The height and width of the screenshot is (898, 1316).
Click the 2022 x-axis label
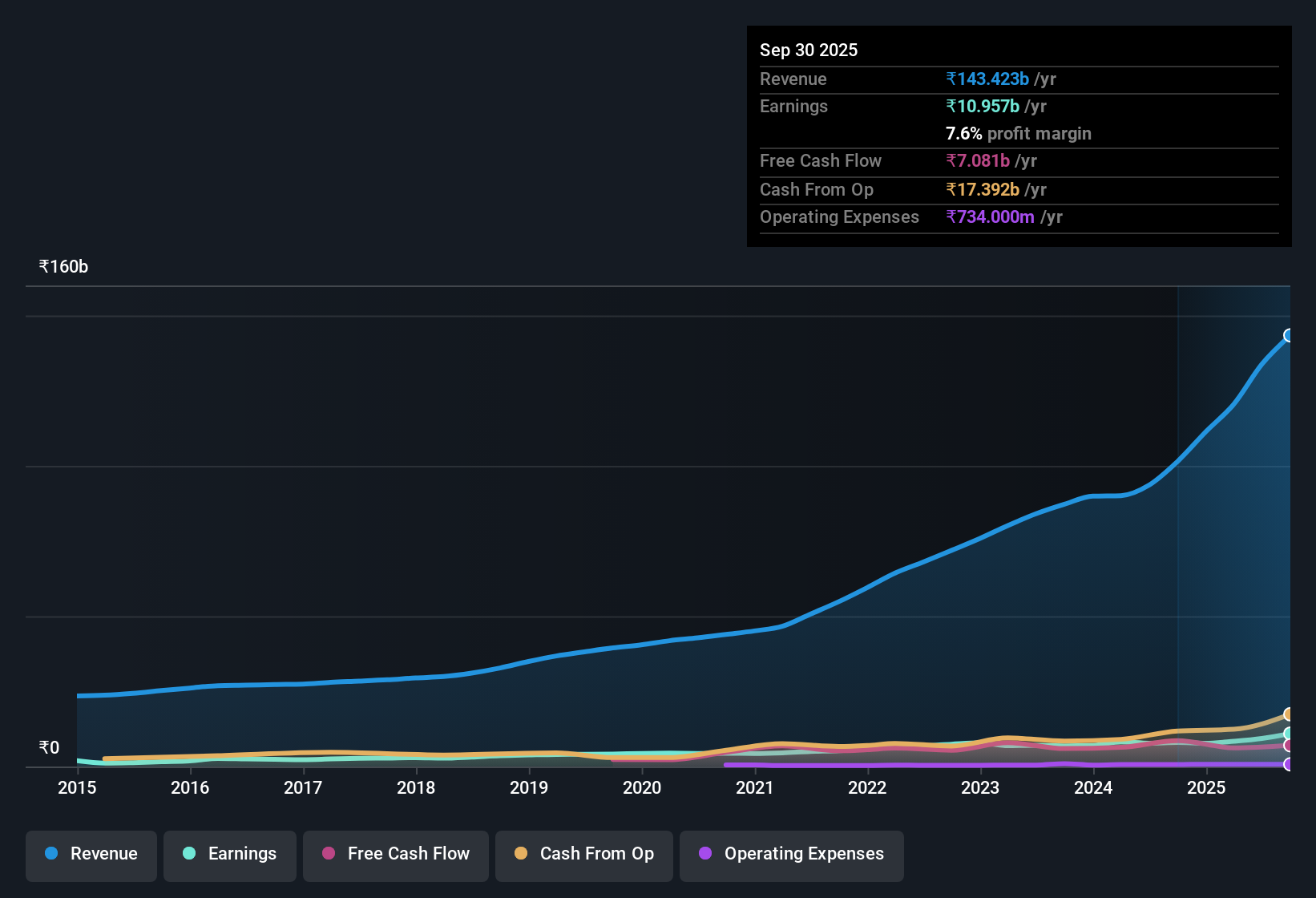click(867, 788)
